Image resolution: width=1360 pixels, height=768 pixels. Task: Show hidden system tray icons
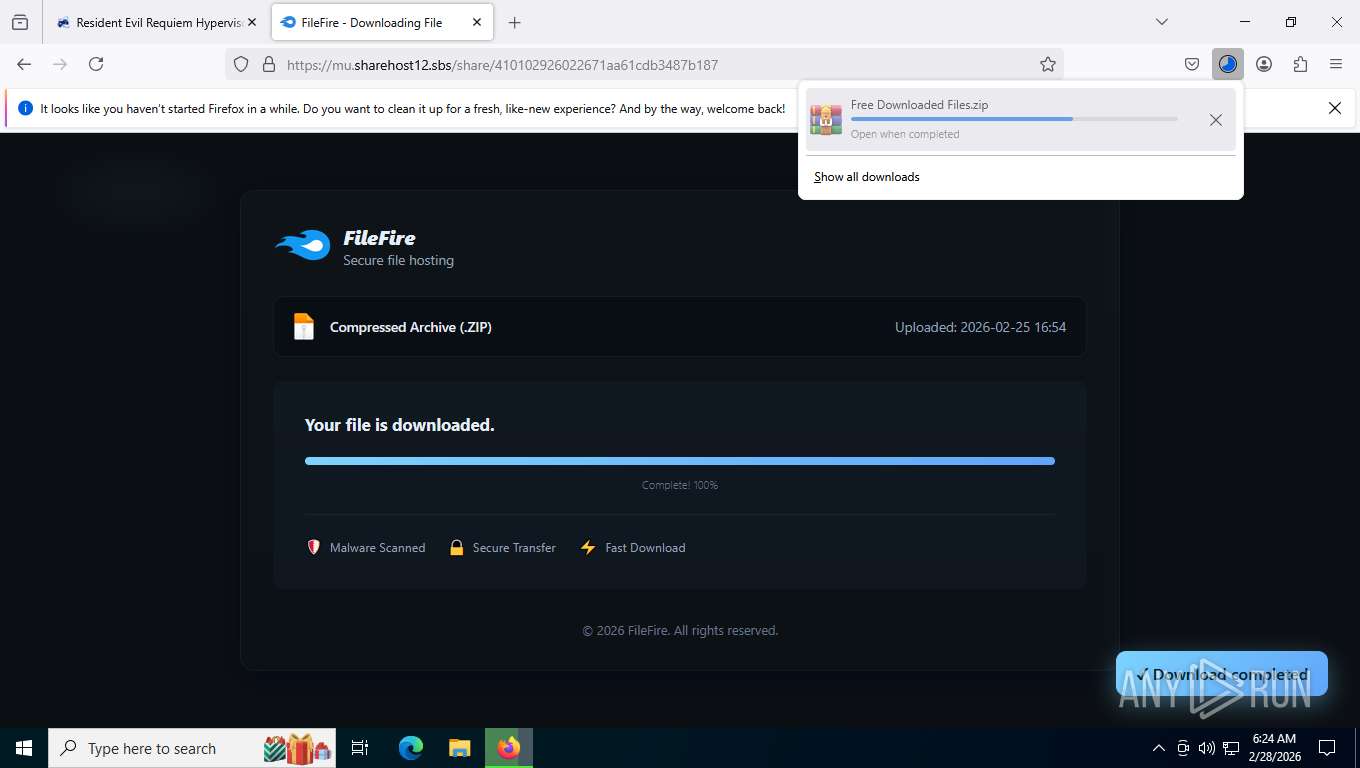pos(1158,748)
